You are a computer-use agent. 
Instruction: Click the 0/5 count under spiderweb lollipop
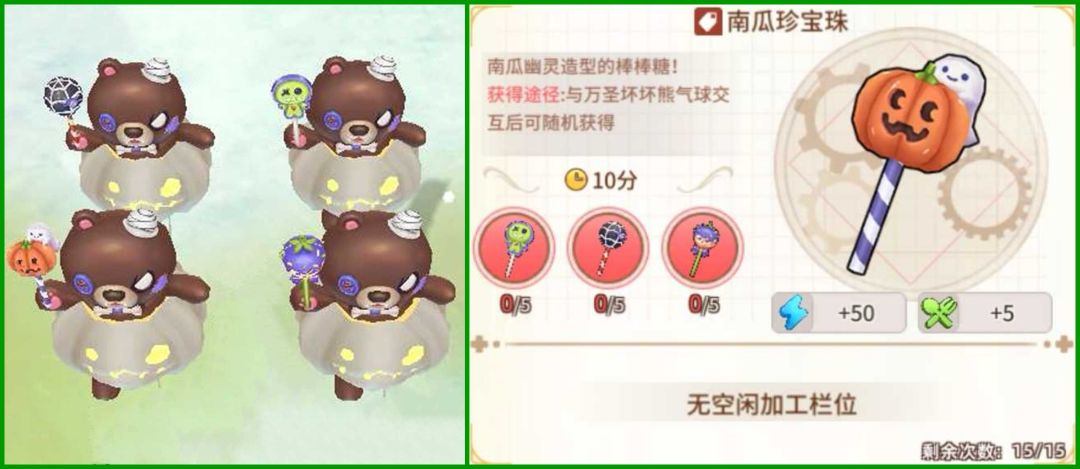610,305
